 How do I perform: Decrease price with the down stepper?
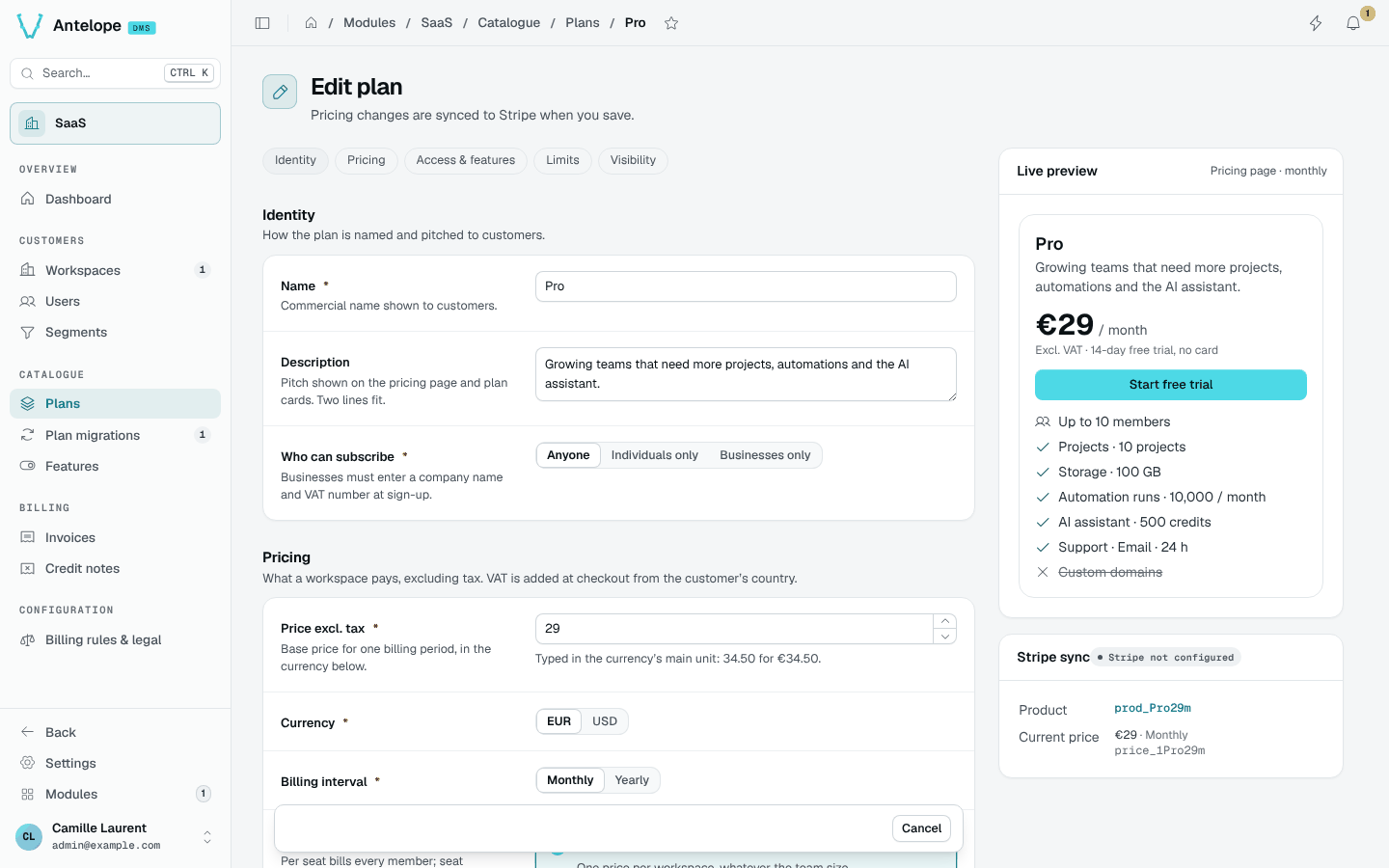coord(945,637)
